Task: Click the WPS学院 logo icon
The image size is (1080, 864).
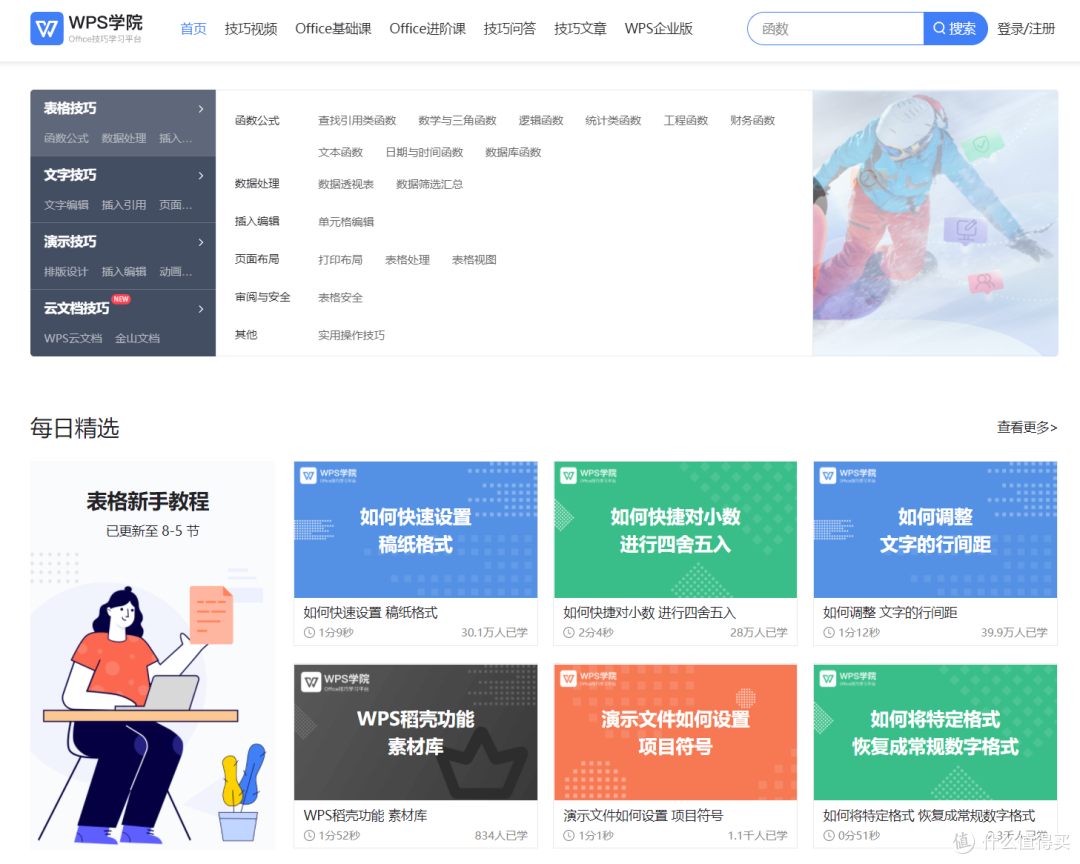Action: (47, 28)
